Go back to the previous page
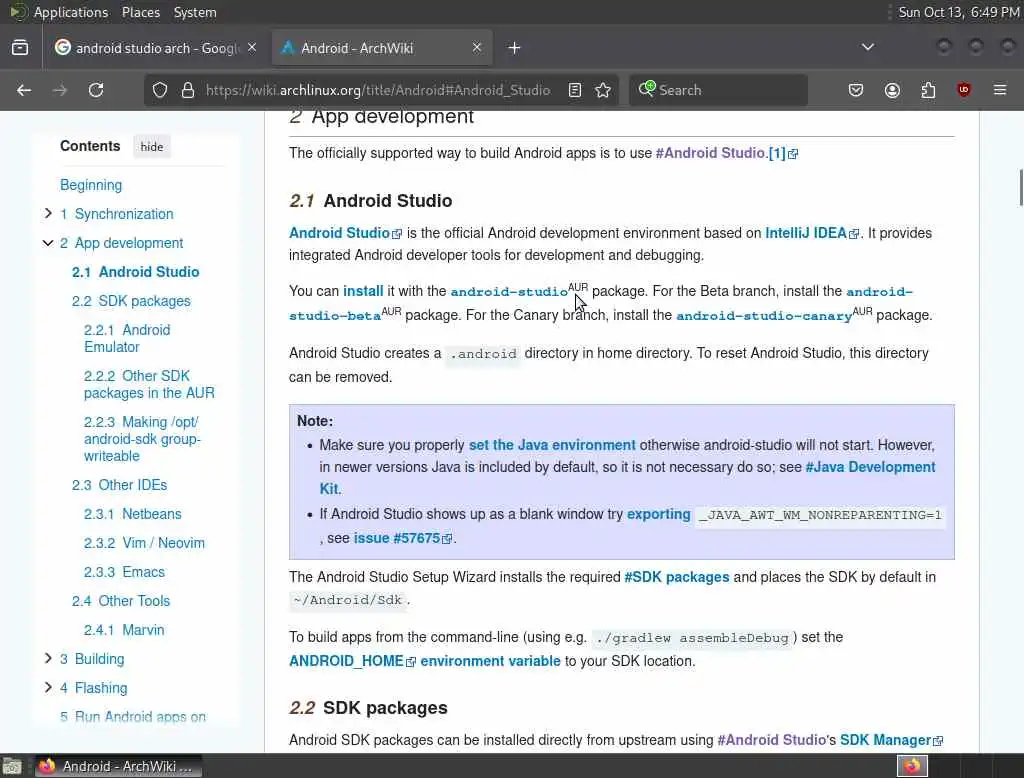The height and width of the screenshot is (778, 1024). pyautogui.click(x=24, y=90)
